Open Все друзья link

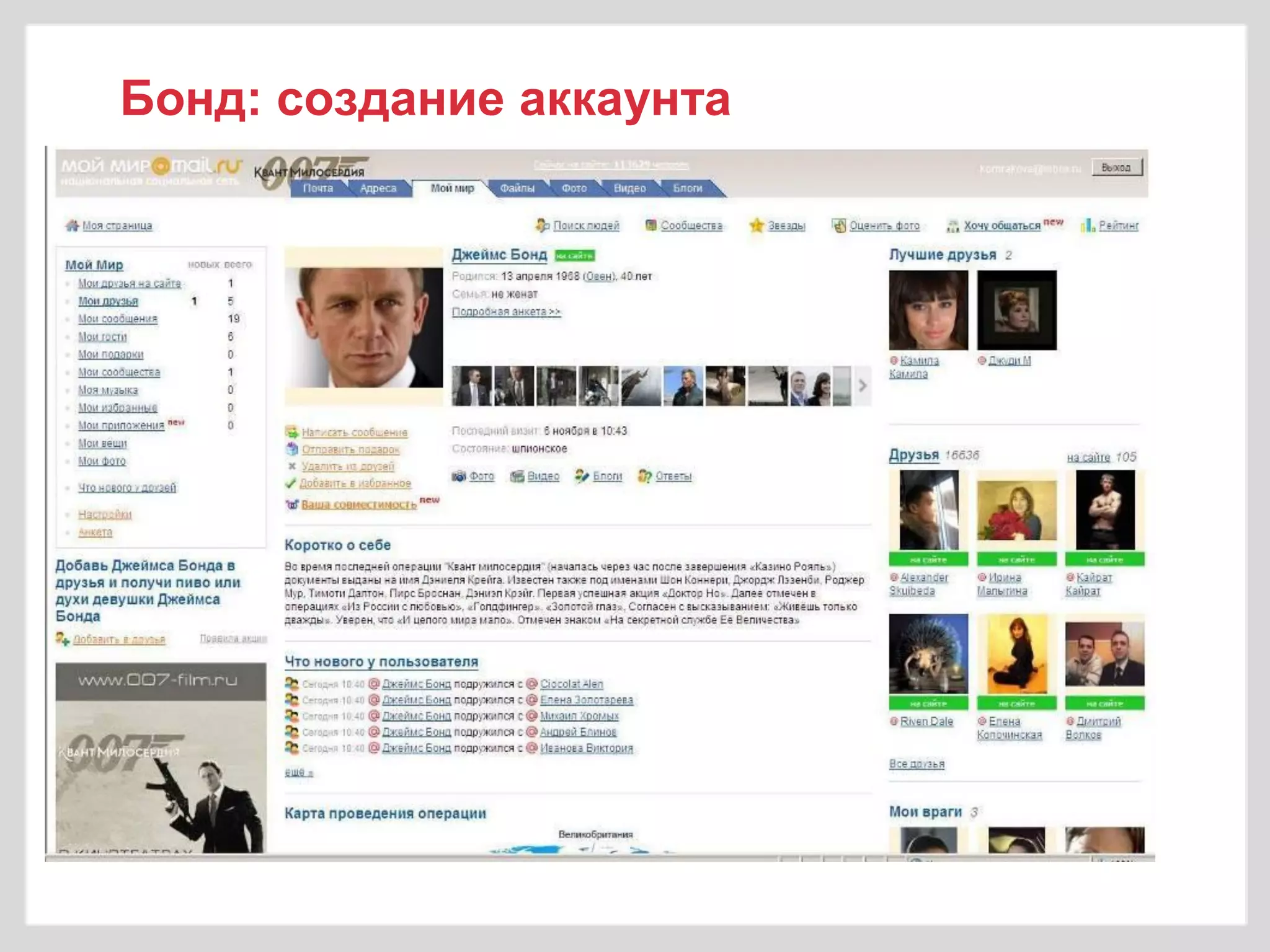click(917, 764)
